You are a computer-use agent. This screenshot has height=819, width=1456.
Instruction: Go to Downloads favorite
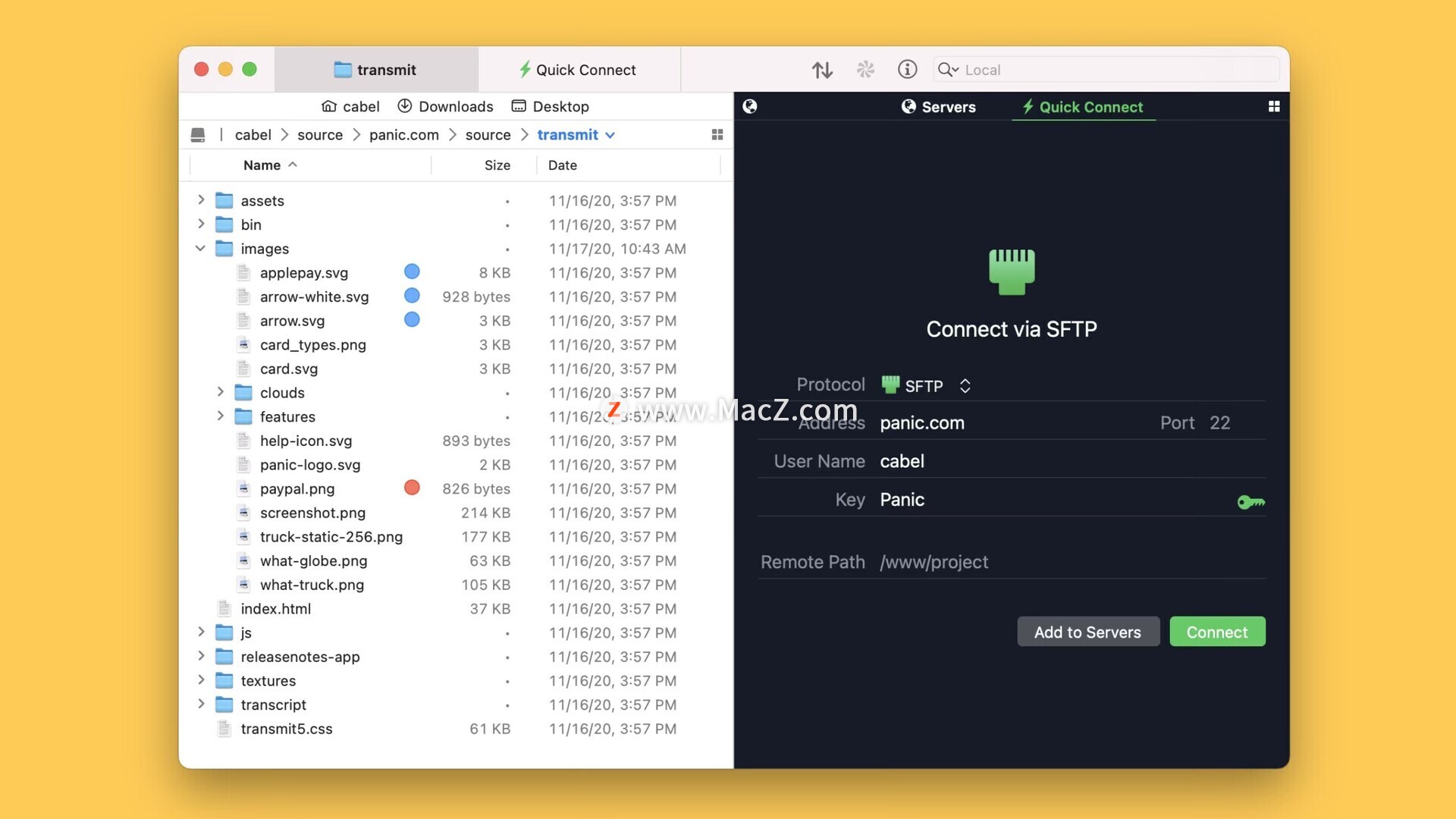pyautogui.click(x=446, y=106)
